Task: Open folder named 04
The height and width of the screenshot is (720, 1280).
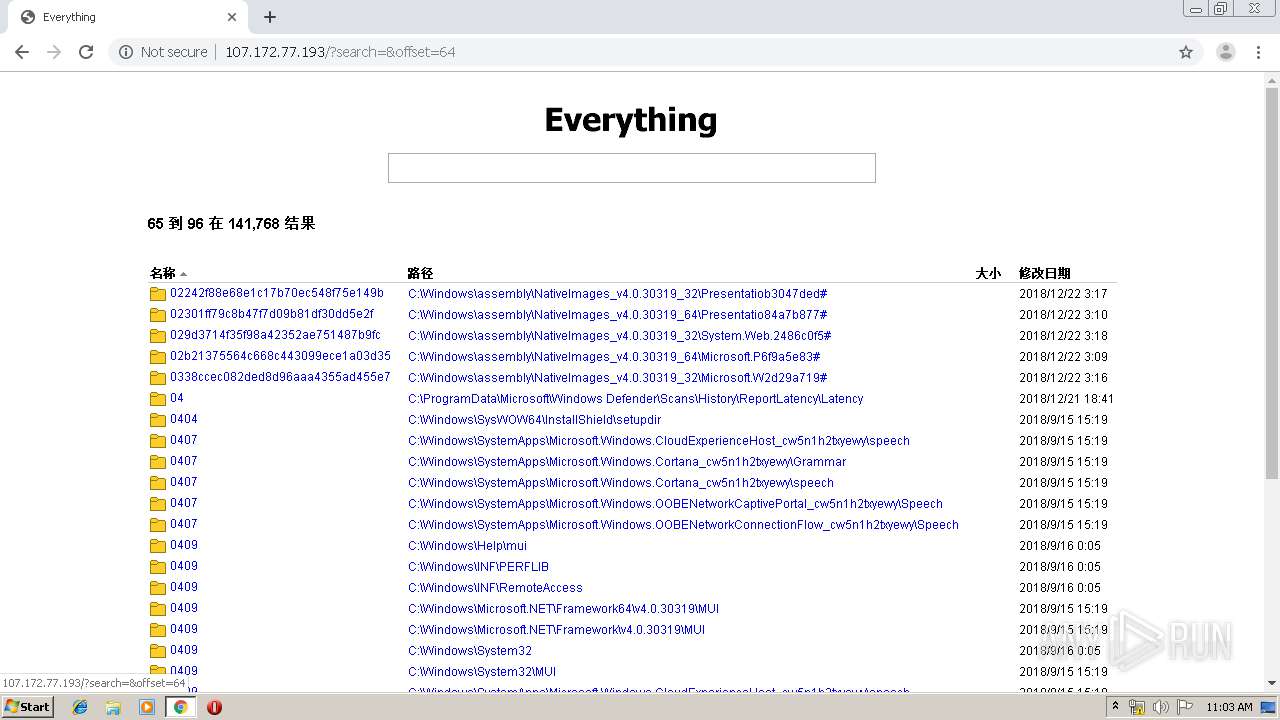Action: click(x=177, y=398)
